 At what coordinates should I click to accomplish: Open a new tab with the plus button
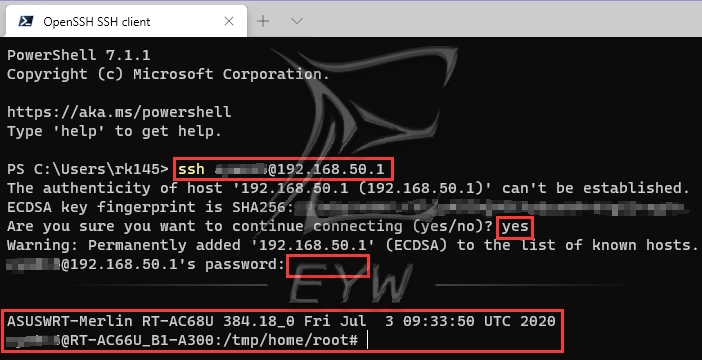263,21
